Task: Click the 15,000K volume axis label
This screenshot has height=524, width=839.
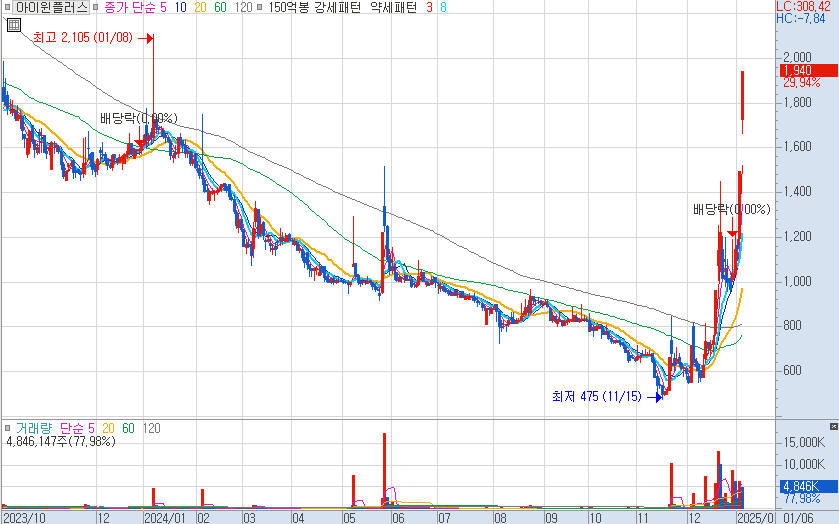Action: [804, 443]
